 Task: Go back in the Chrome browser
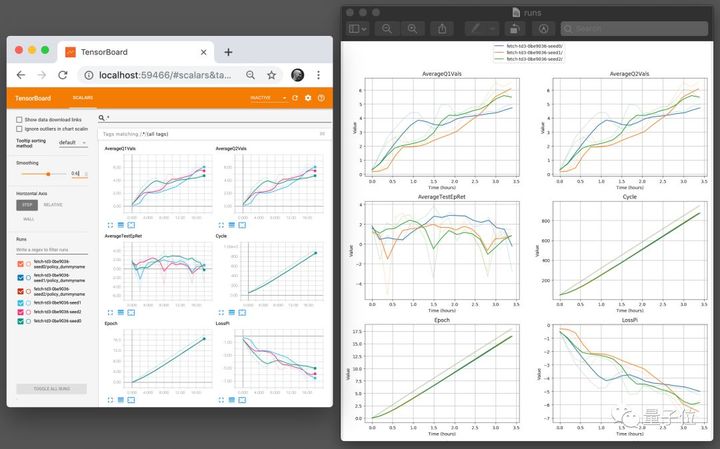[x=21, y=75]
